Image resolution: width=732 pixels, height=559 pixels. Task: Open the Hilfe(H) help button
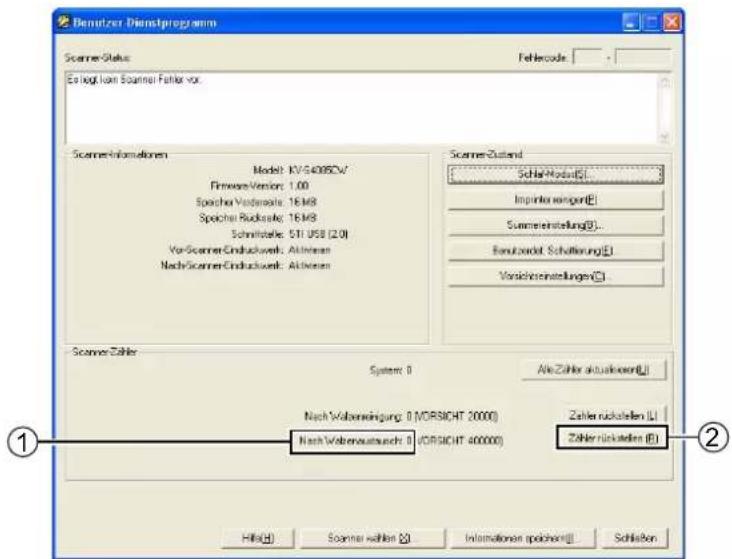click(x=258, y=538)
